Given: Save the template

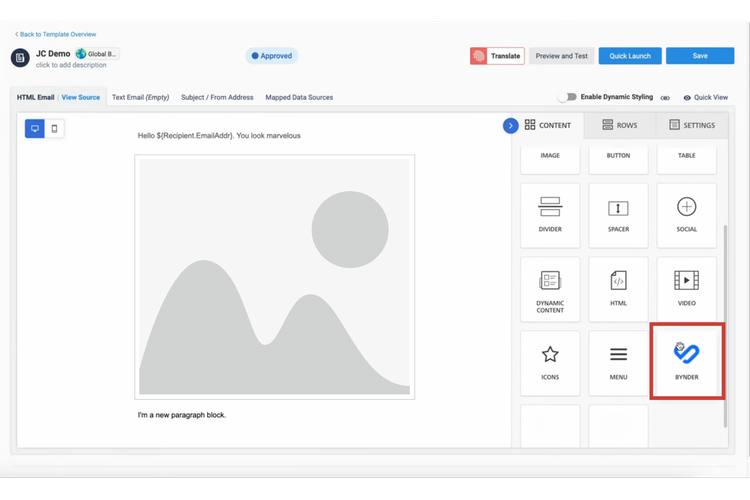Looking at the screenshot, I should coord(700,56).
